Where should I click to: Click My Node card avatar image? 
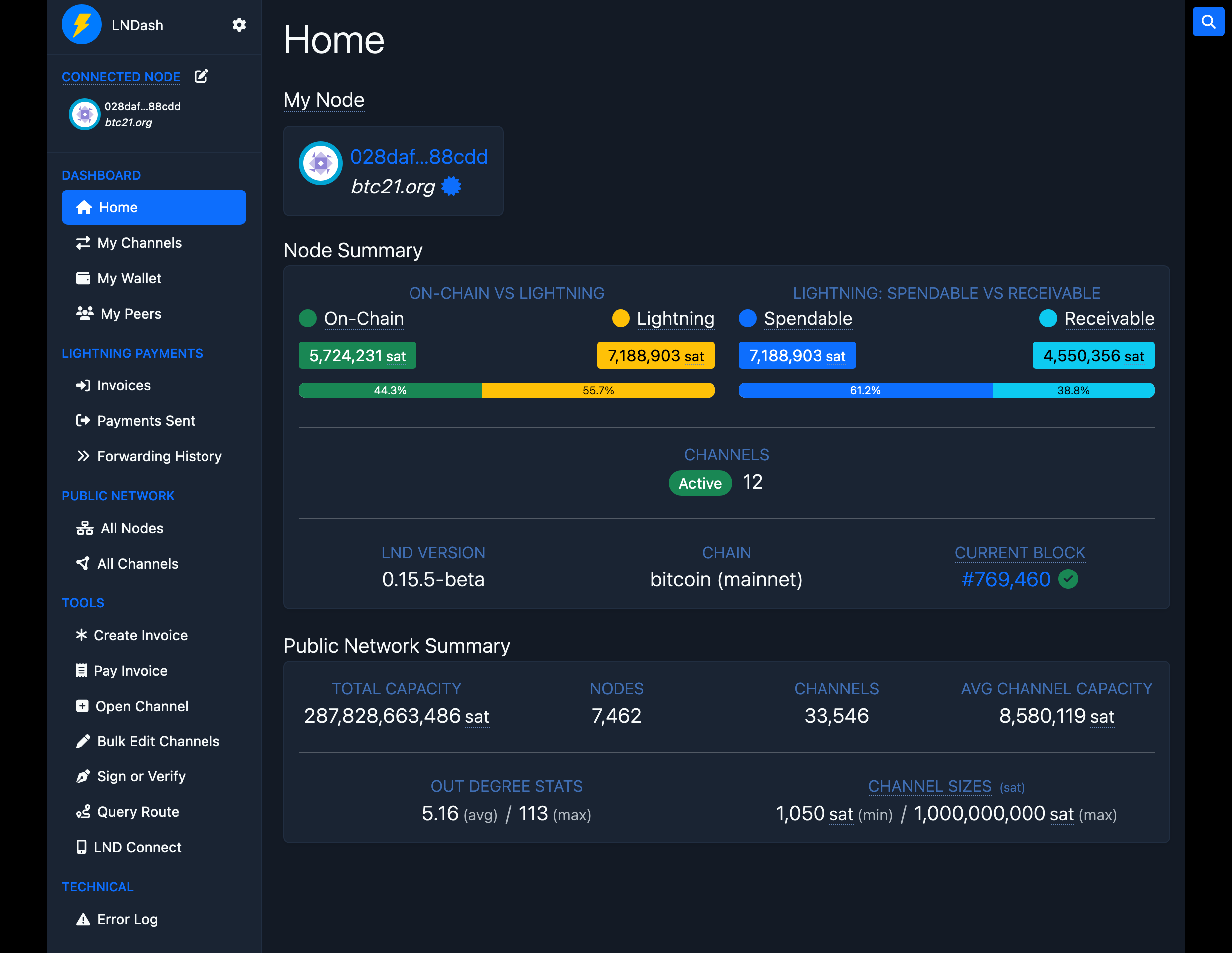pyautogui.click(x=320, y=163)
